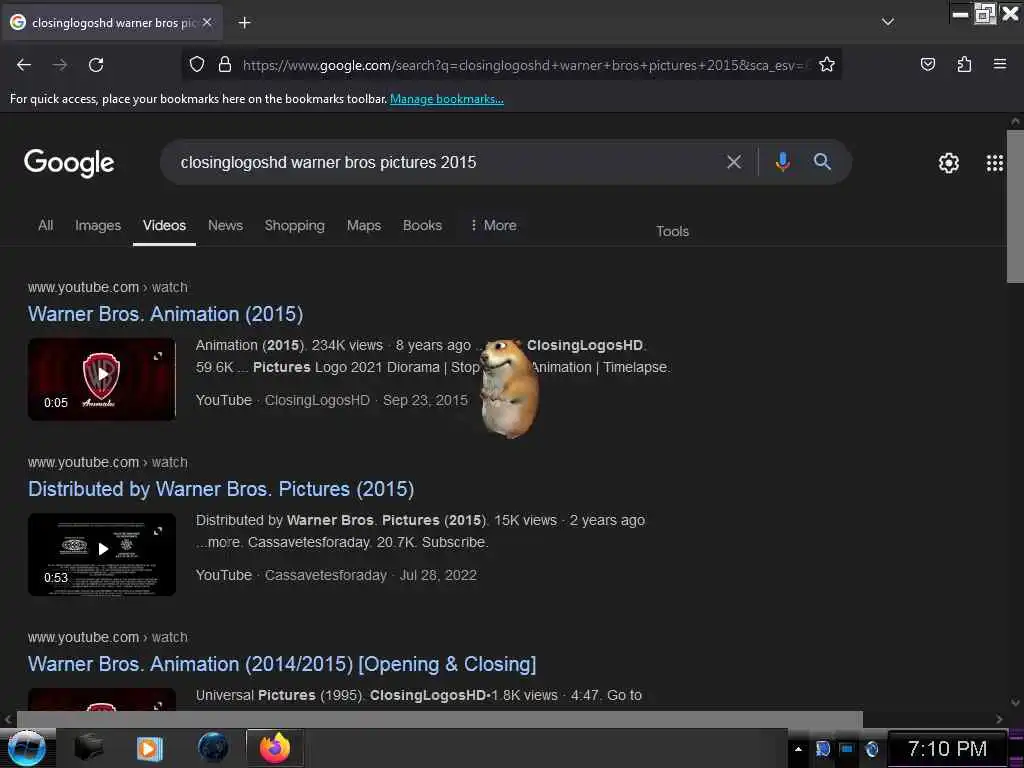Click the Cassavetesforaday channel name text

[x=325, y=575]
